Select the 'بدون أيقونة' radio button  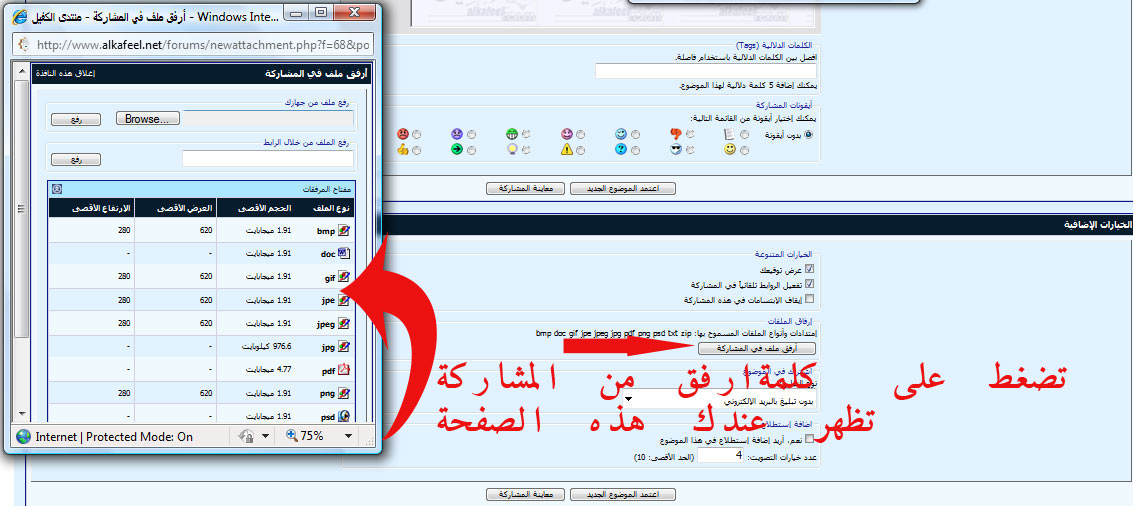coord(809,134)
